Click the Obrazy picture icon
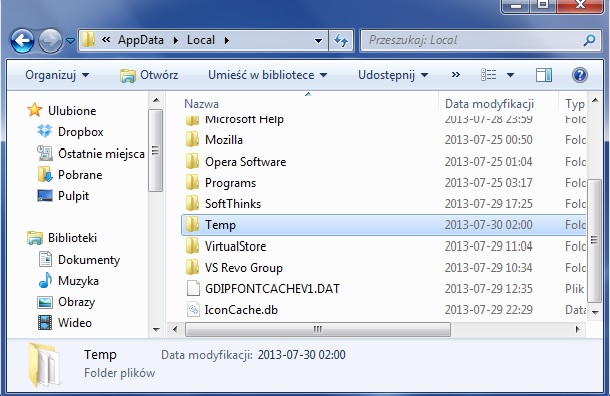The width and height of the screenshot is (610, 396). [45, 302]
